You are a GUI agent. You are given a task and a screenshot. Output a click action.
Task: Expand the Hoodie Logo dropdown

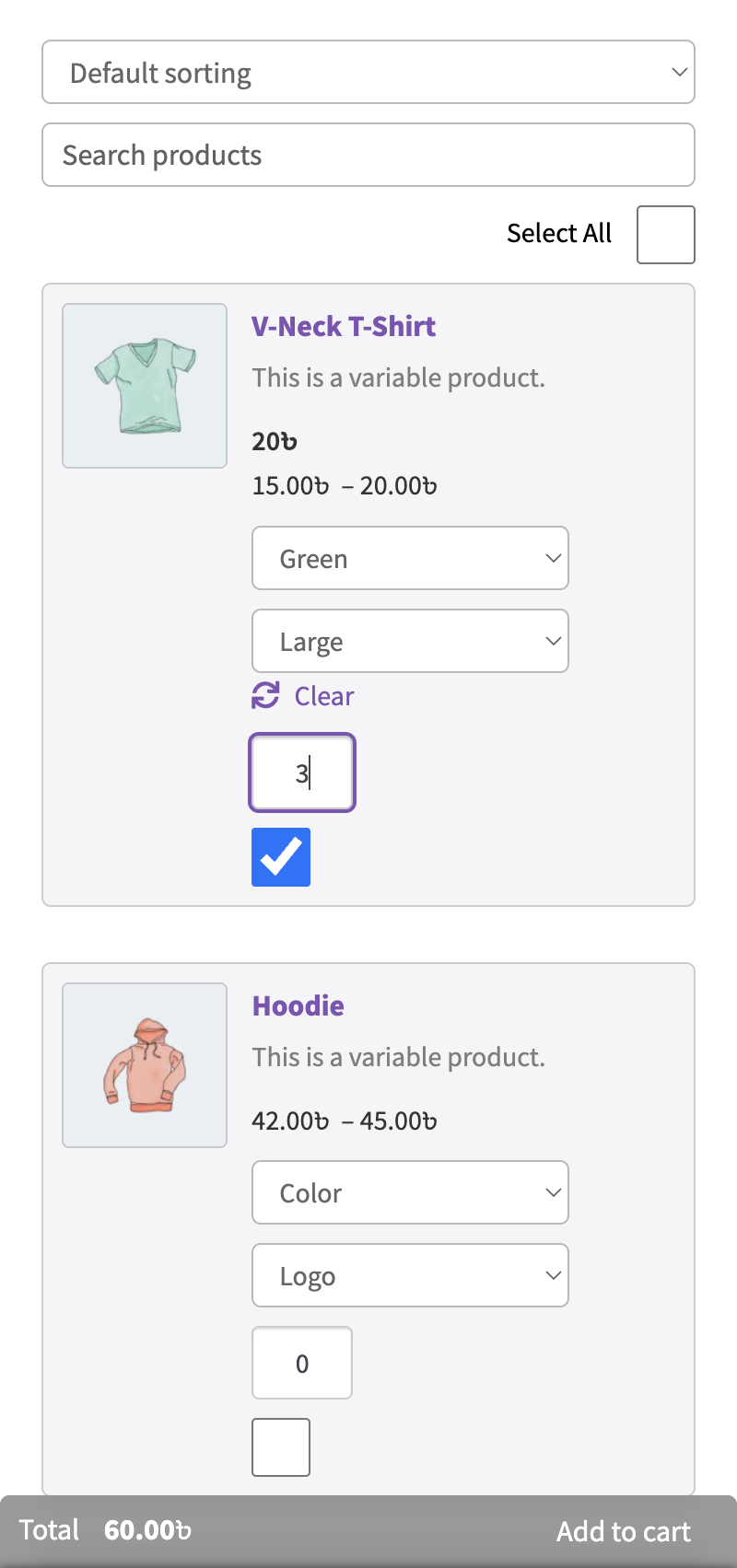pos(410,1275)
